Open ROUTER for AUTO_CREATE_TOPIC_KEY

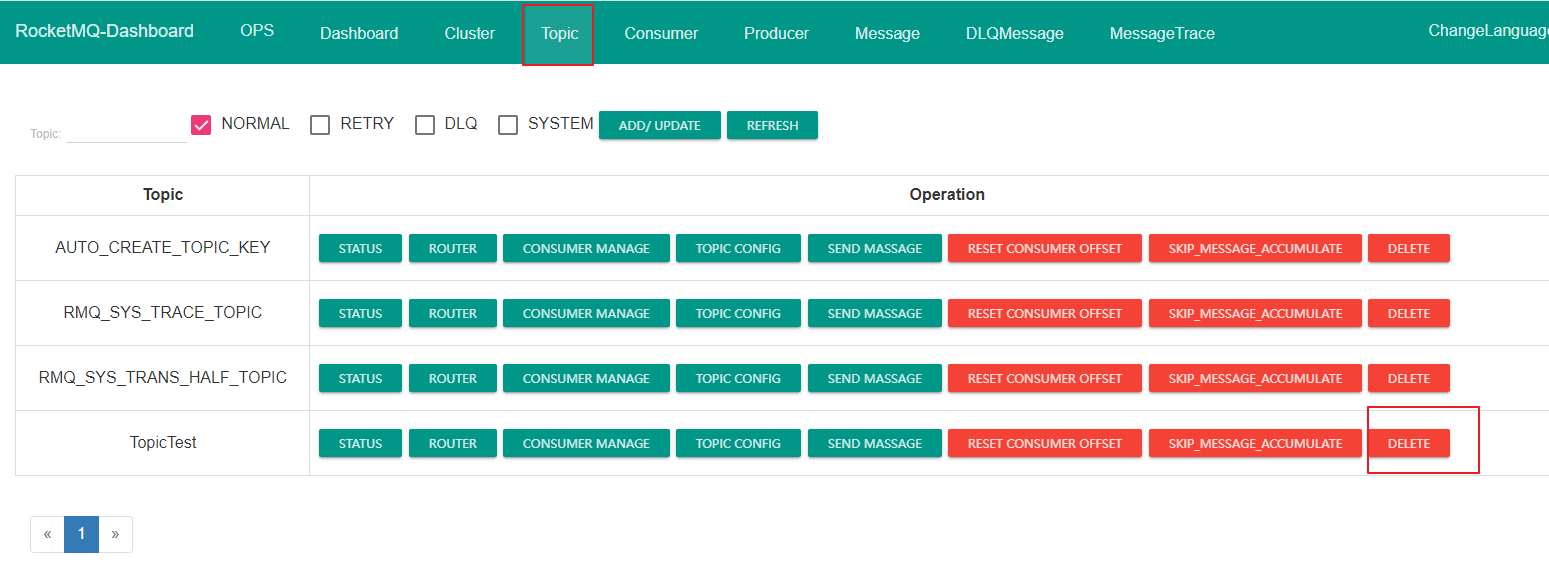pos(453,248)
